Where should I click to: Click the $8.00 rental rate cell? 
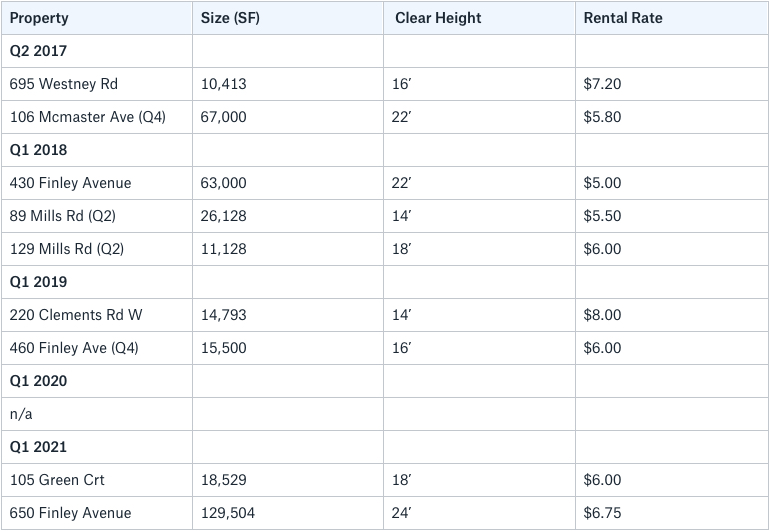672,315
